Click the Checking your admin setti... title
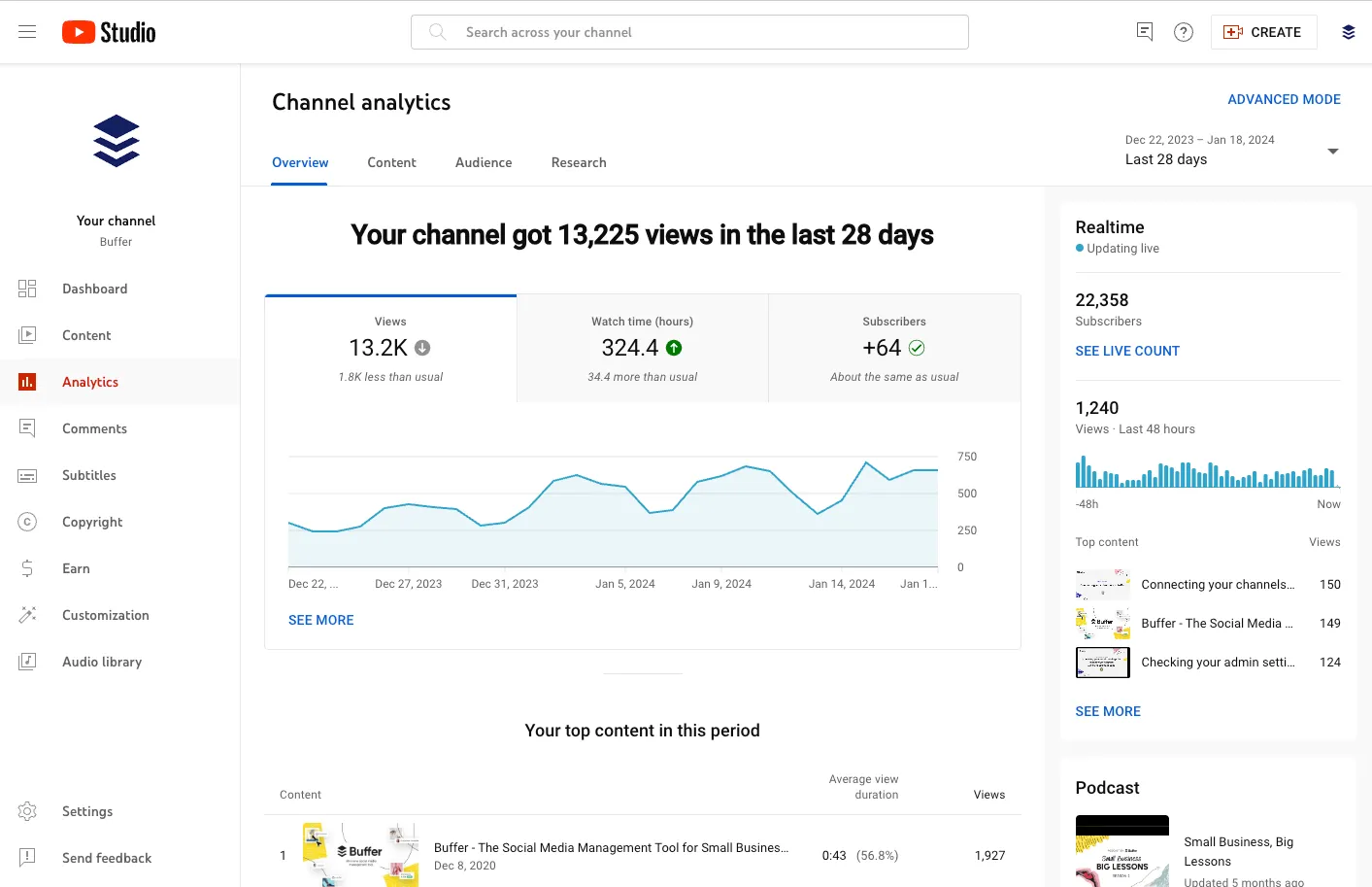 1218,663
